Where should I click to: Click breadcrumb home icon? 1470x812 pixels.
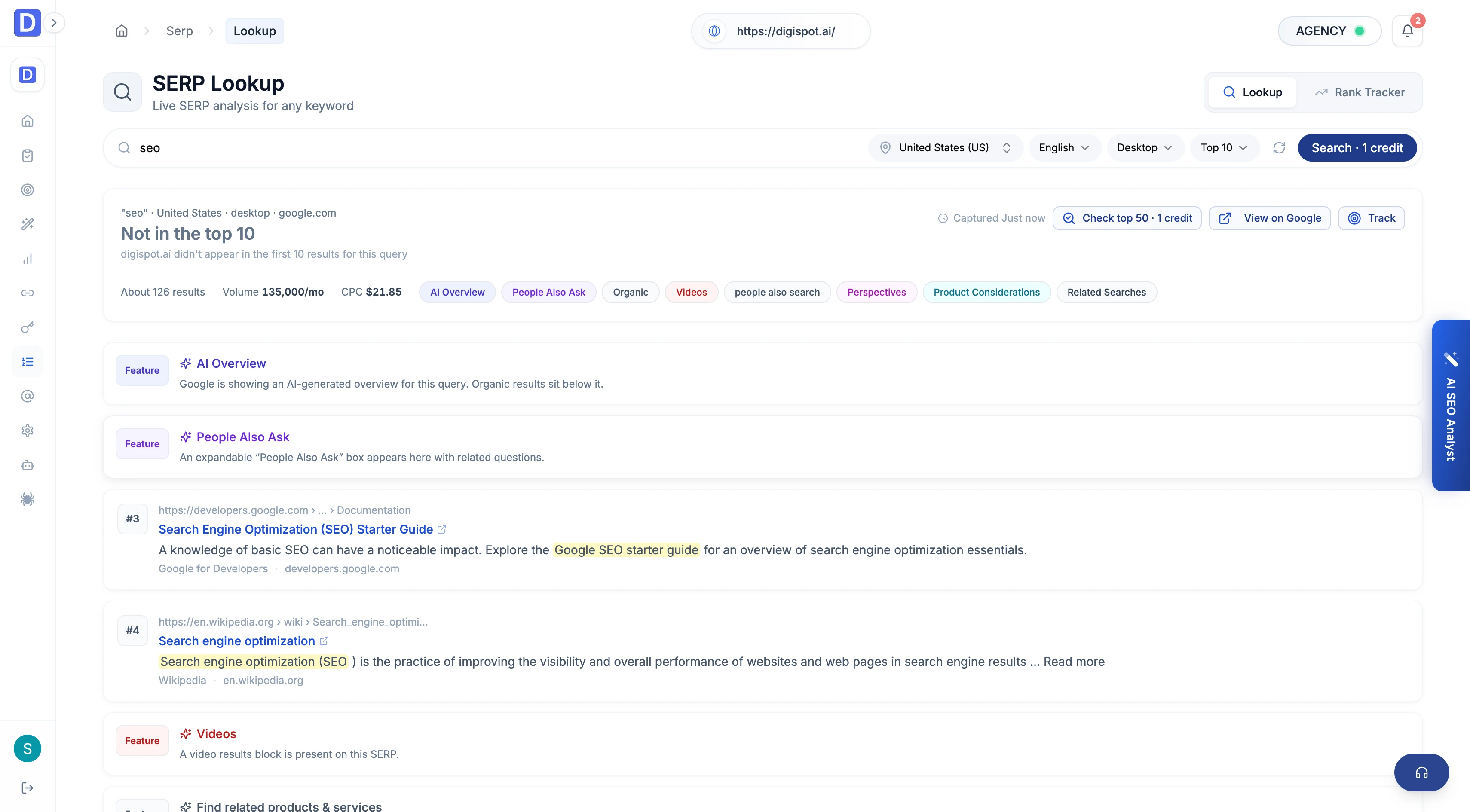(122, 31)
